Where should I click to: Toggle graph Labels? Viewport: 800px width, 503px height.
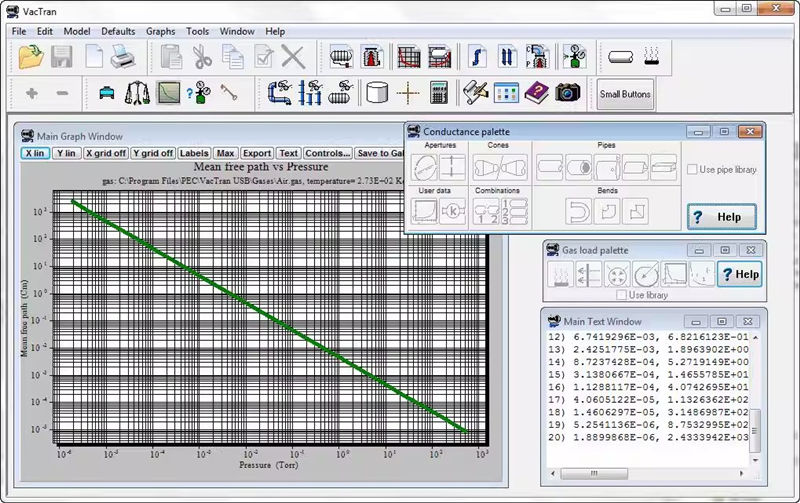point(194,153)
